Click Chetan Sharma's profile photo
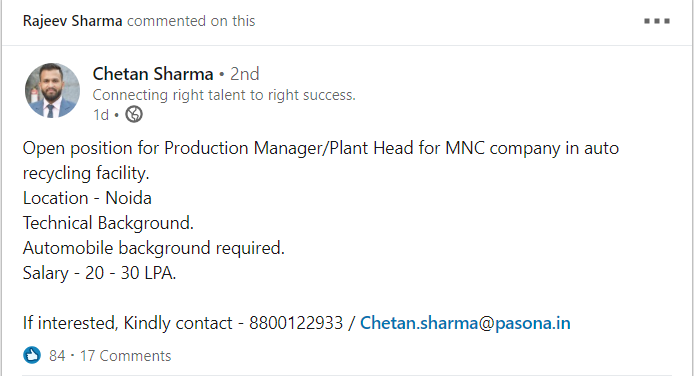 52,90
